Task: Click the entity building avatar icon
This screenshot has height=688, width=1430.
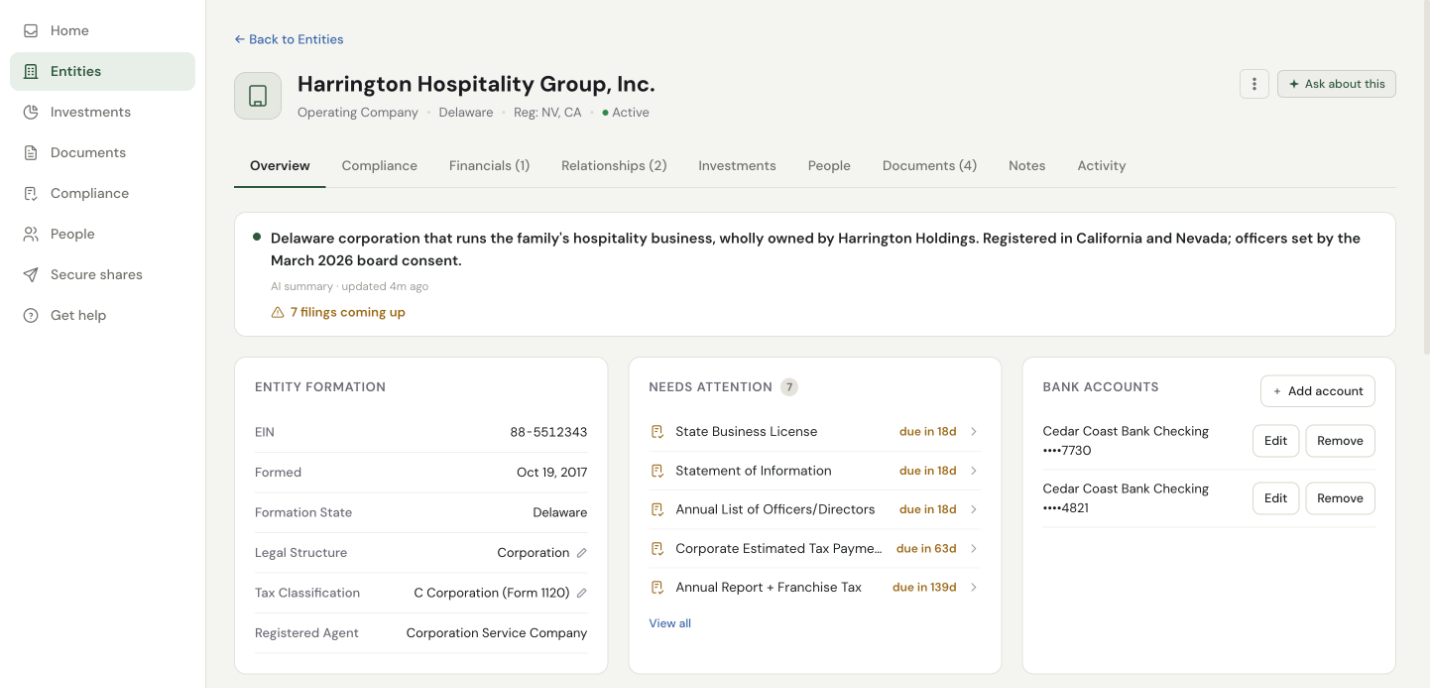Action: click(x=258, y=96)
